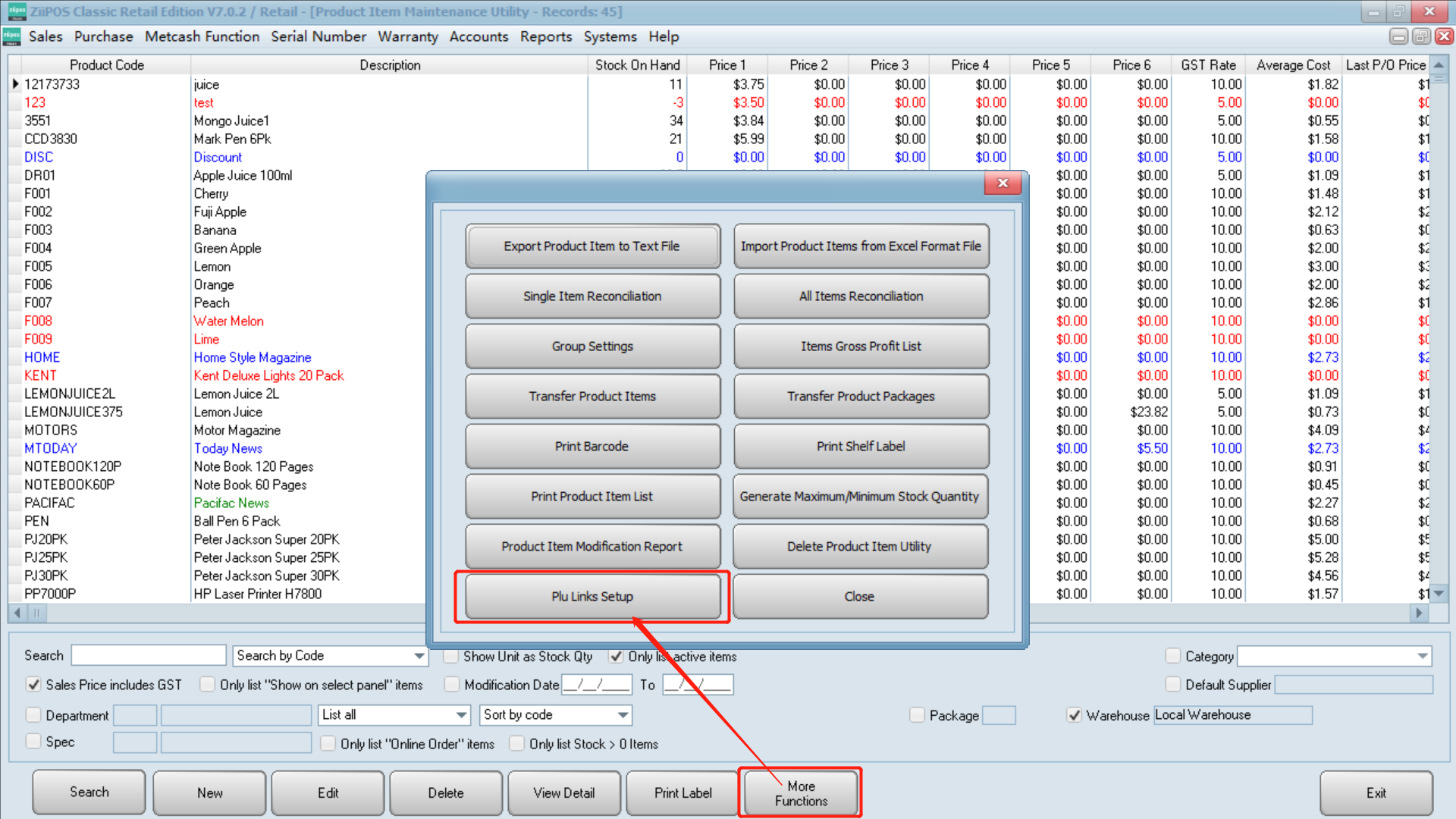Enable Show Unit as Stock Qty
The image size is (1456, 819).
[x=450, y=657]
